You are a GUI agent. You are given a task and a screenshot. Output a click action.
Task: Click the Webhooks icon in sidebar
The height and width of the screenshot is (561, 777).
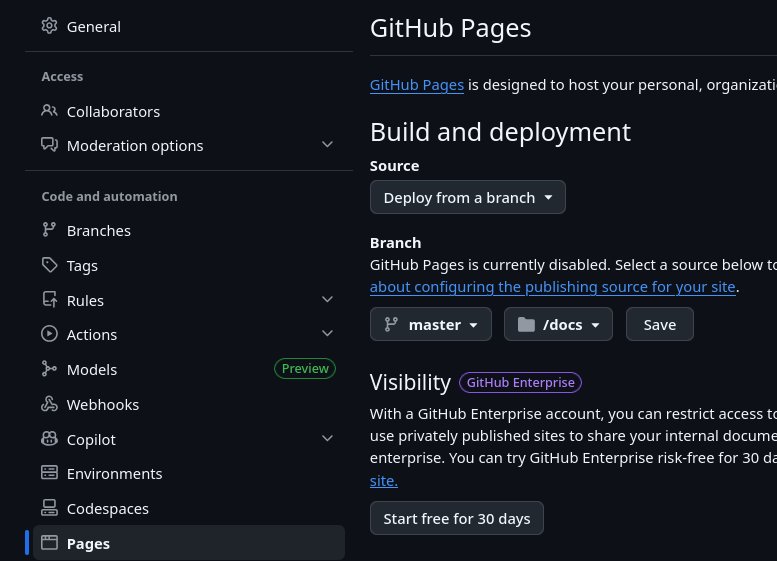pos(49,404)
